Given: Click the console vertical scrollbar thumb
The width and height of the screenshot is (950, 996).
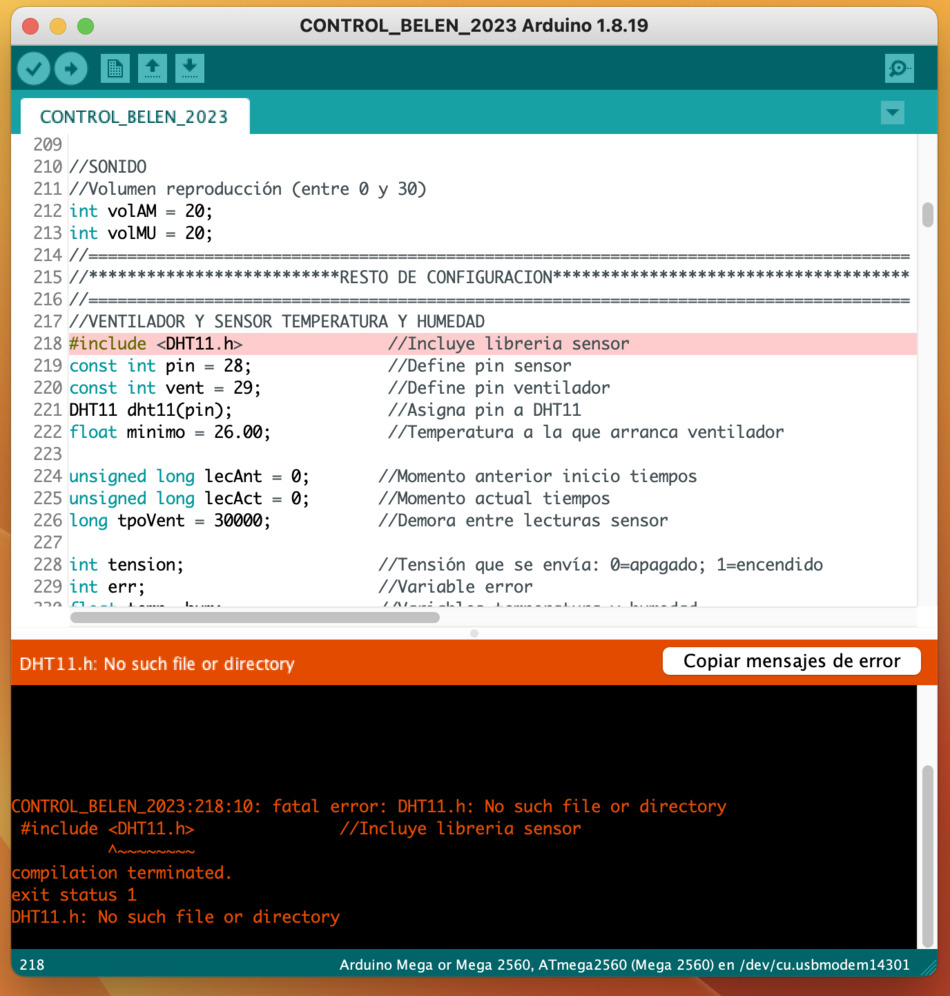Looking at the screenshot, I should (x=928, y=856).
